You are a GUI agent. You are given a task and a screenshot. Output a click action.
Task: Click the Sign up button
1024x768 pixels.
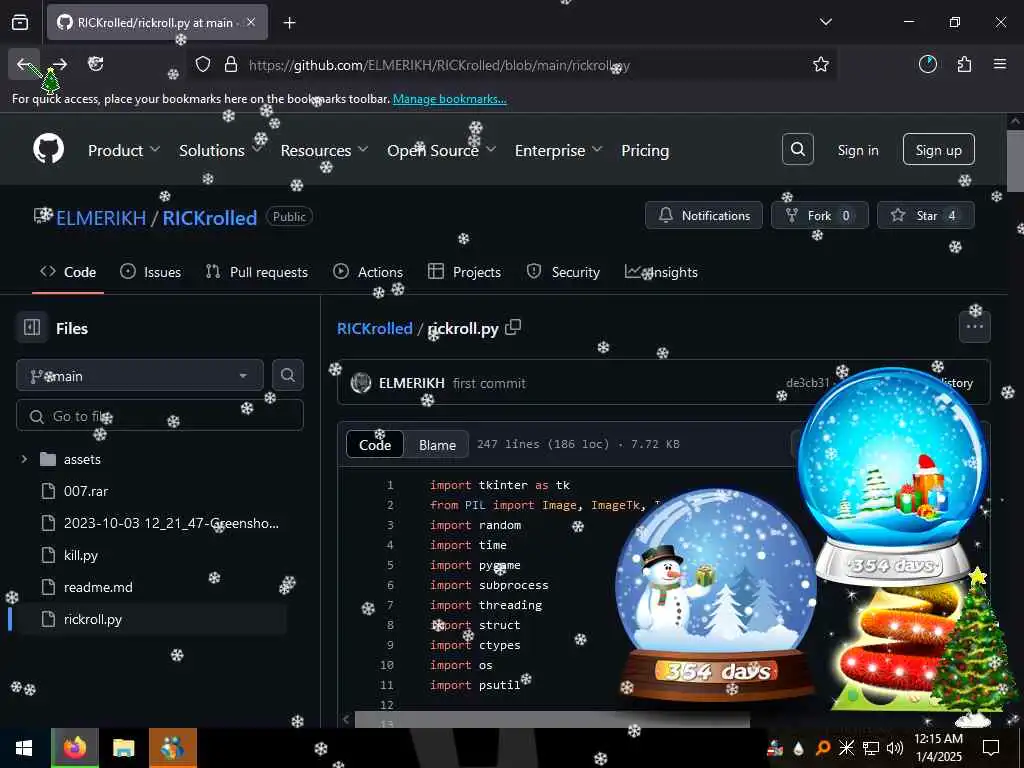click(938, 150)
